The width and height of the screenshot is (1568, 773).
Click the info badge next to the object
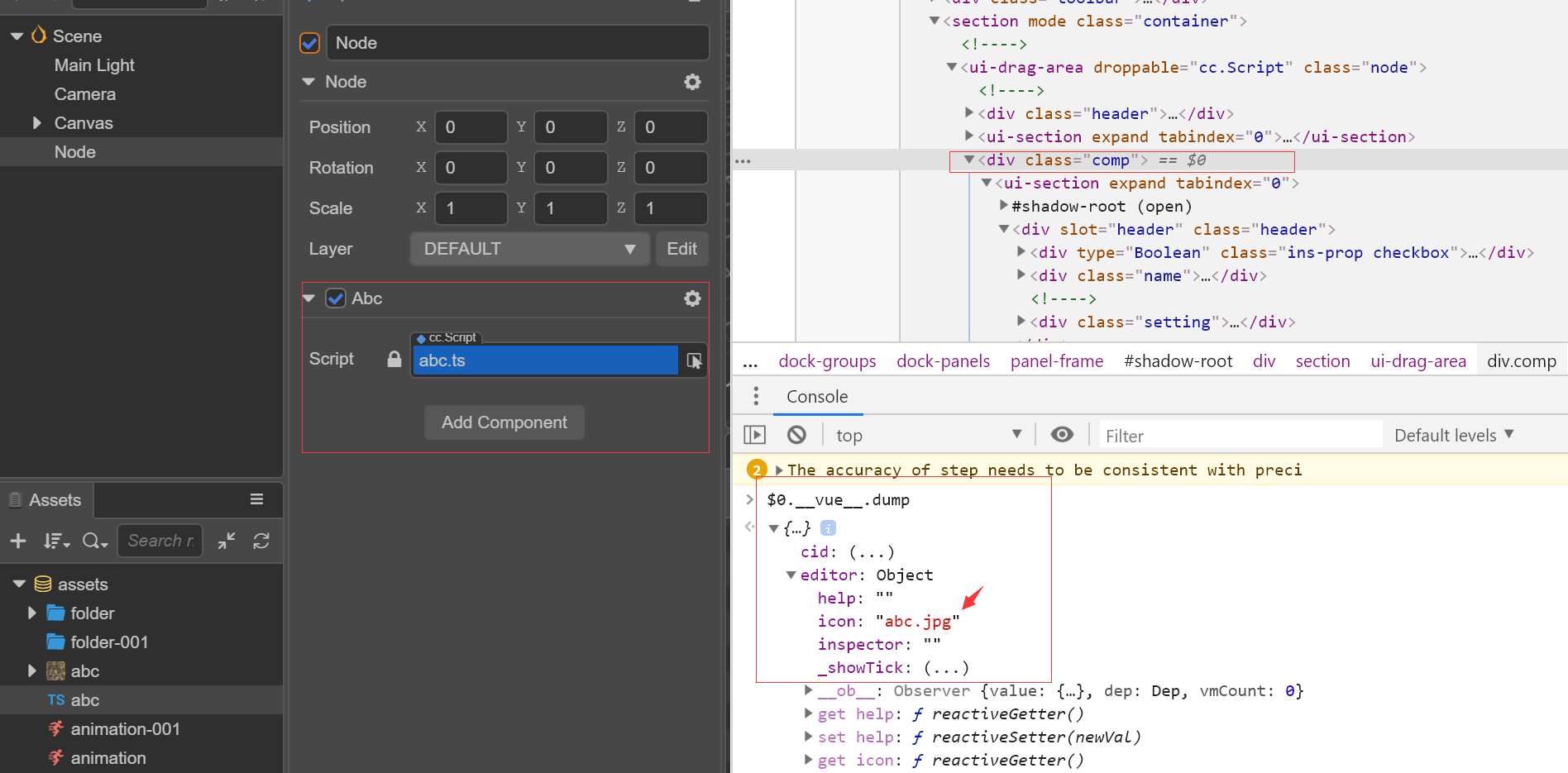[x=828, y=528]
